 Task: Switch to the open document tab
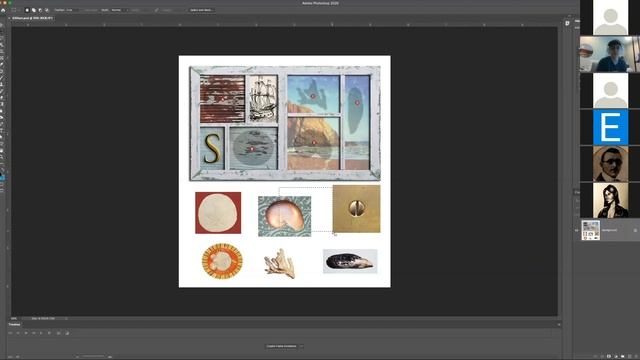(33, 18)
